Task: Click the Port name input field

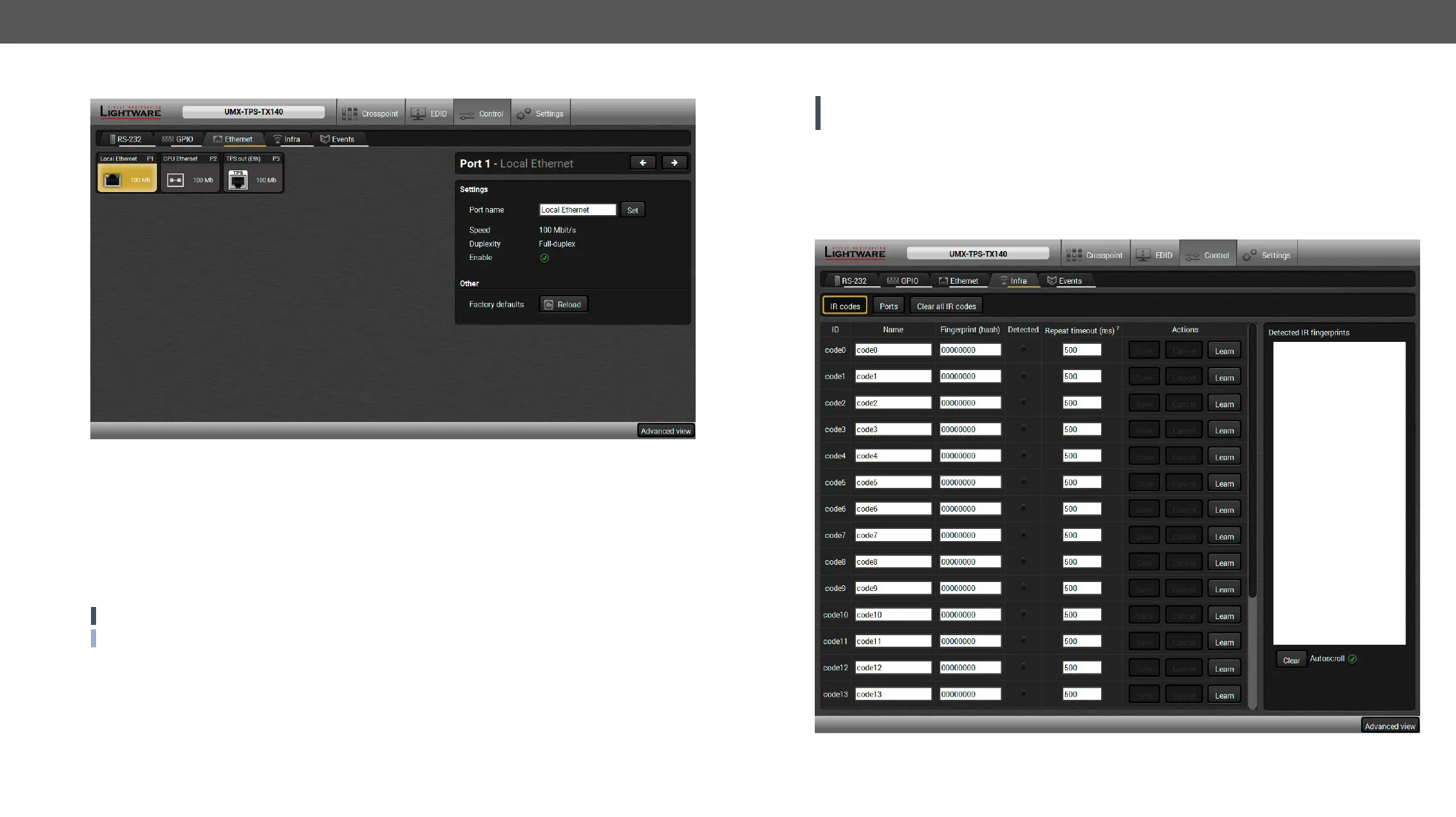Action: click(x=577, y=210)
